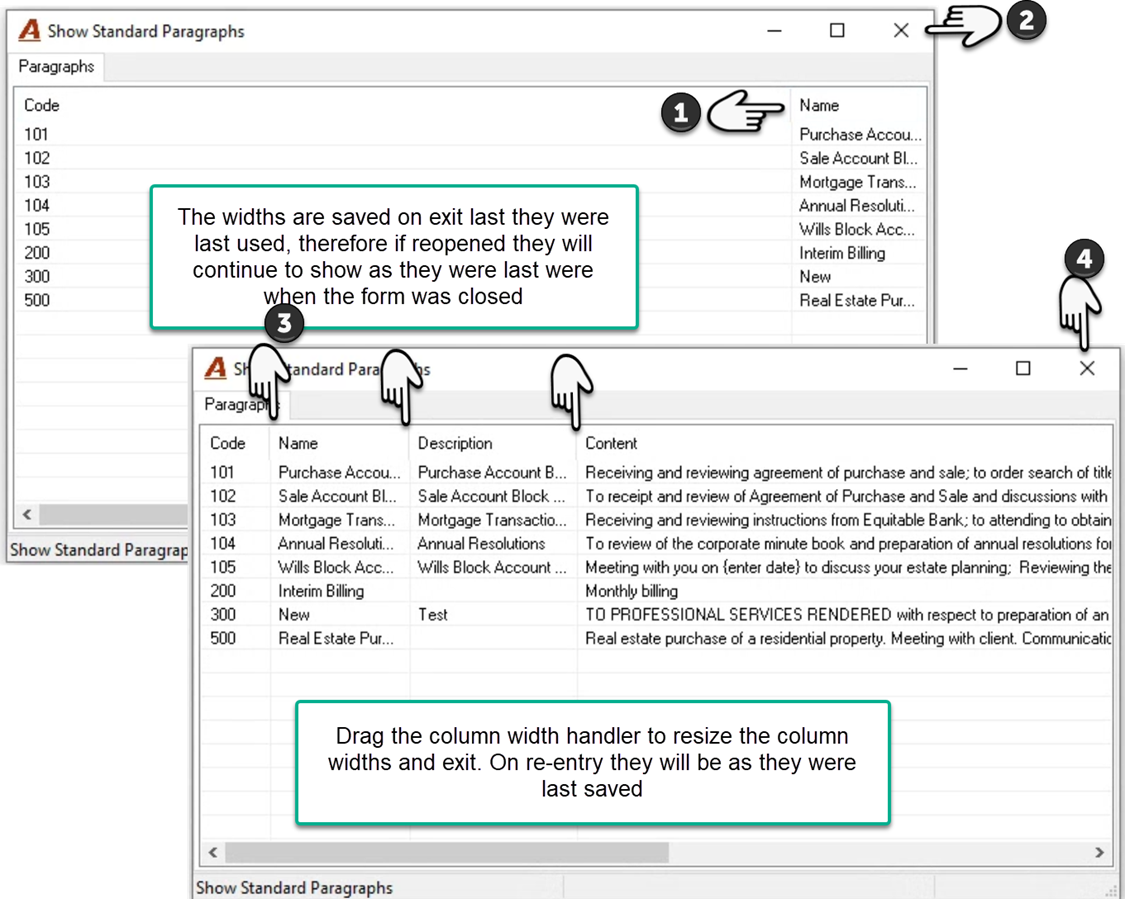
Task: Select the 'Real Estate Pur...' name in the front window
Action: 336,639
